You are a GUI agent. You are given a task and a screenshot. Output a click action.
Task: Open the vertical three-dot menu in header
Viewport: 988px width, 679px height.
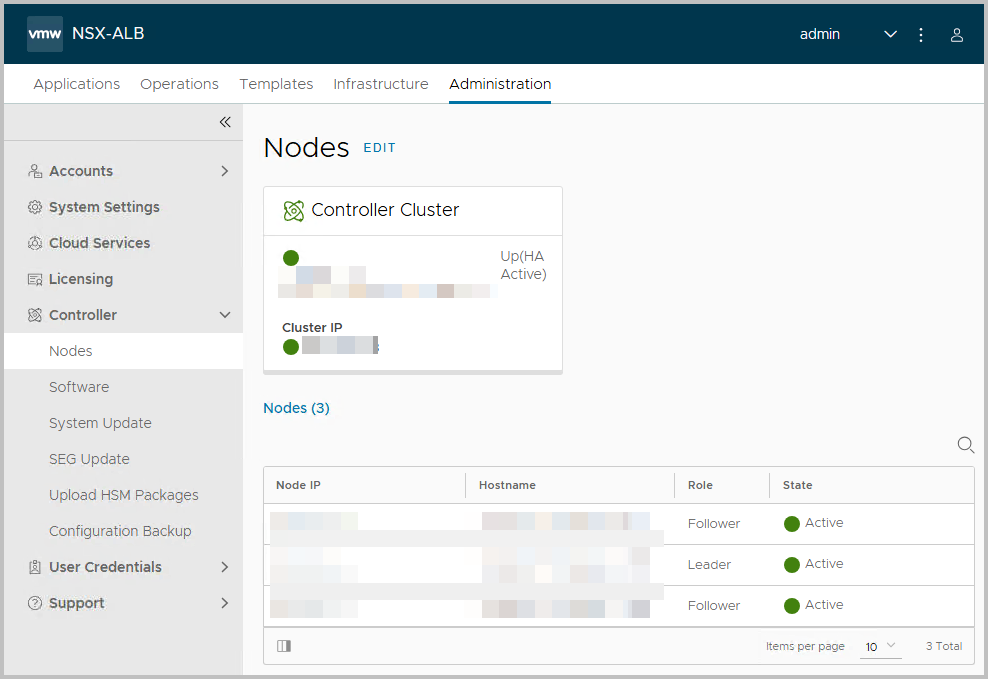pos(921,35)
